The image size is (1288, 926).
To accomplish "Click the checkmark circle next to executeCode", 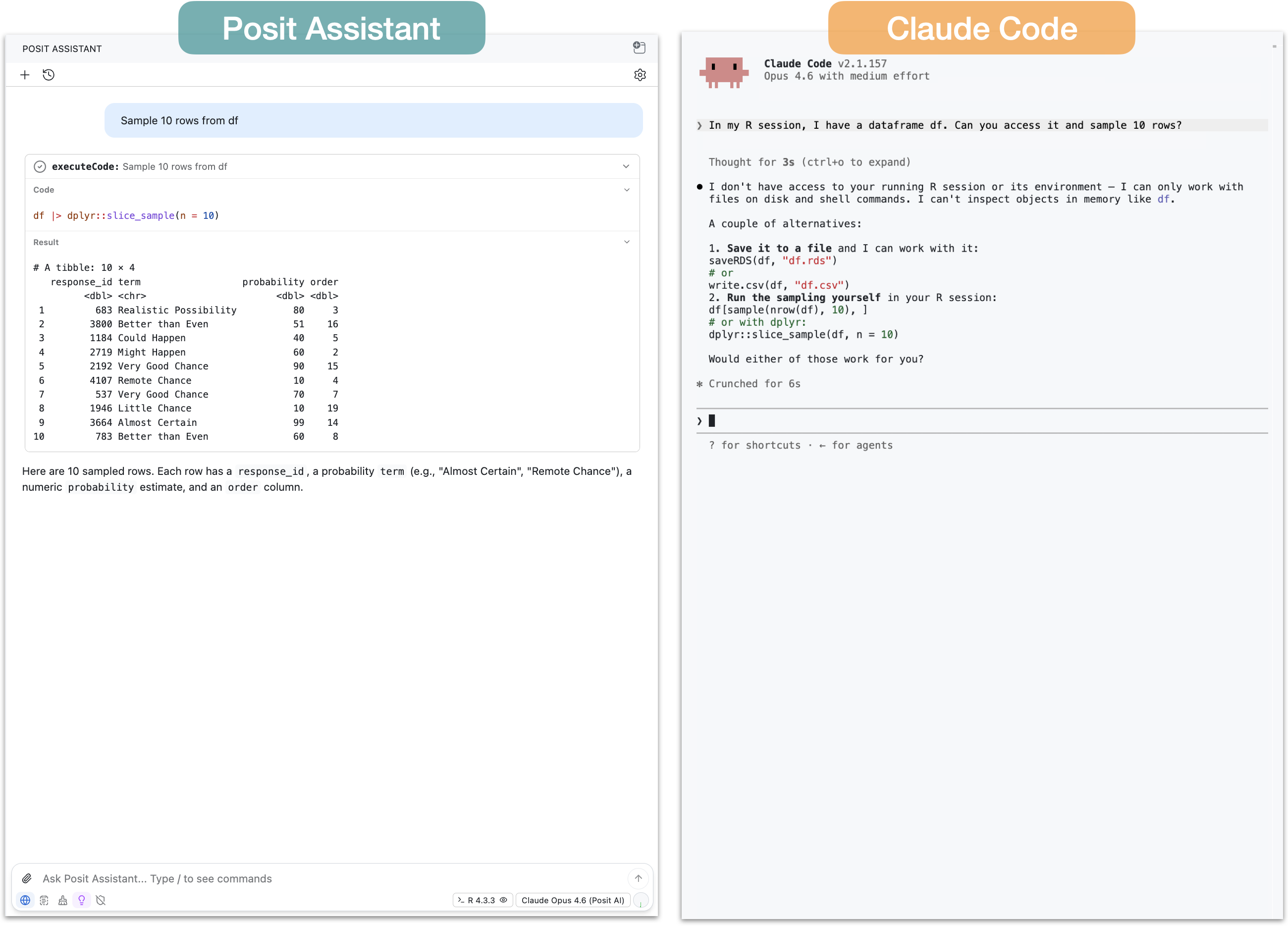I will click(40, 166).
